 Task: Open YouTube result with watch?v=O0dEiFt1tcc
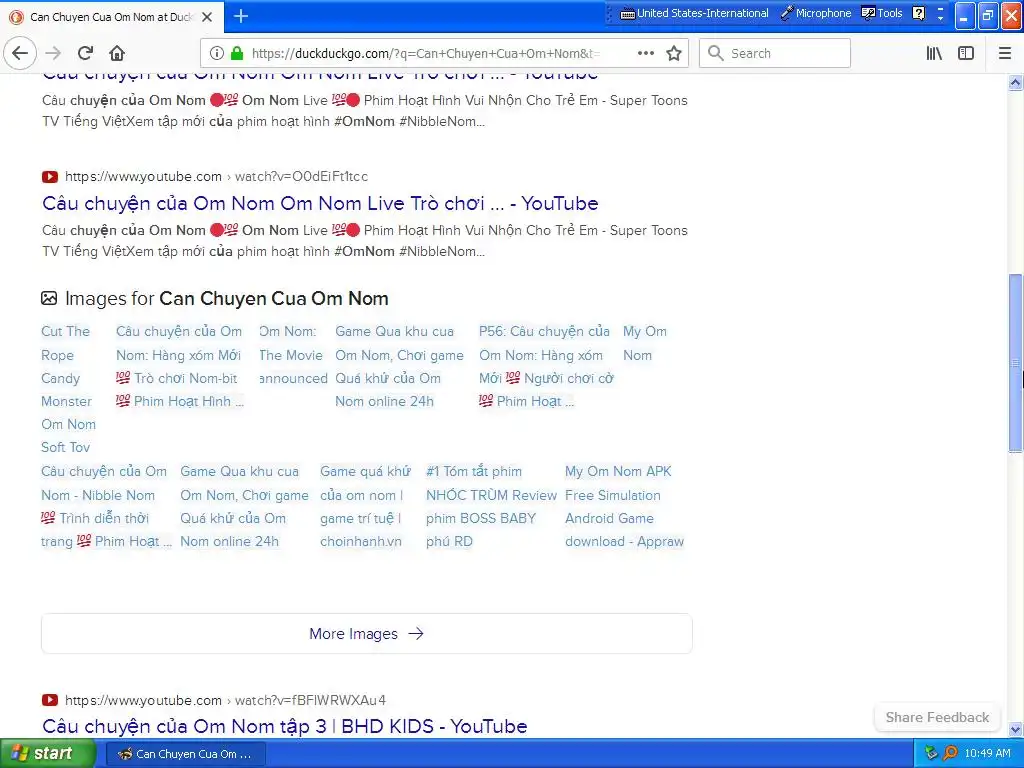320,203
